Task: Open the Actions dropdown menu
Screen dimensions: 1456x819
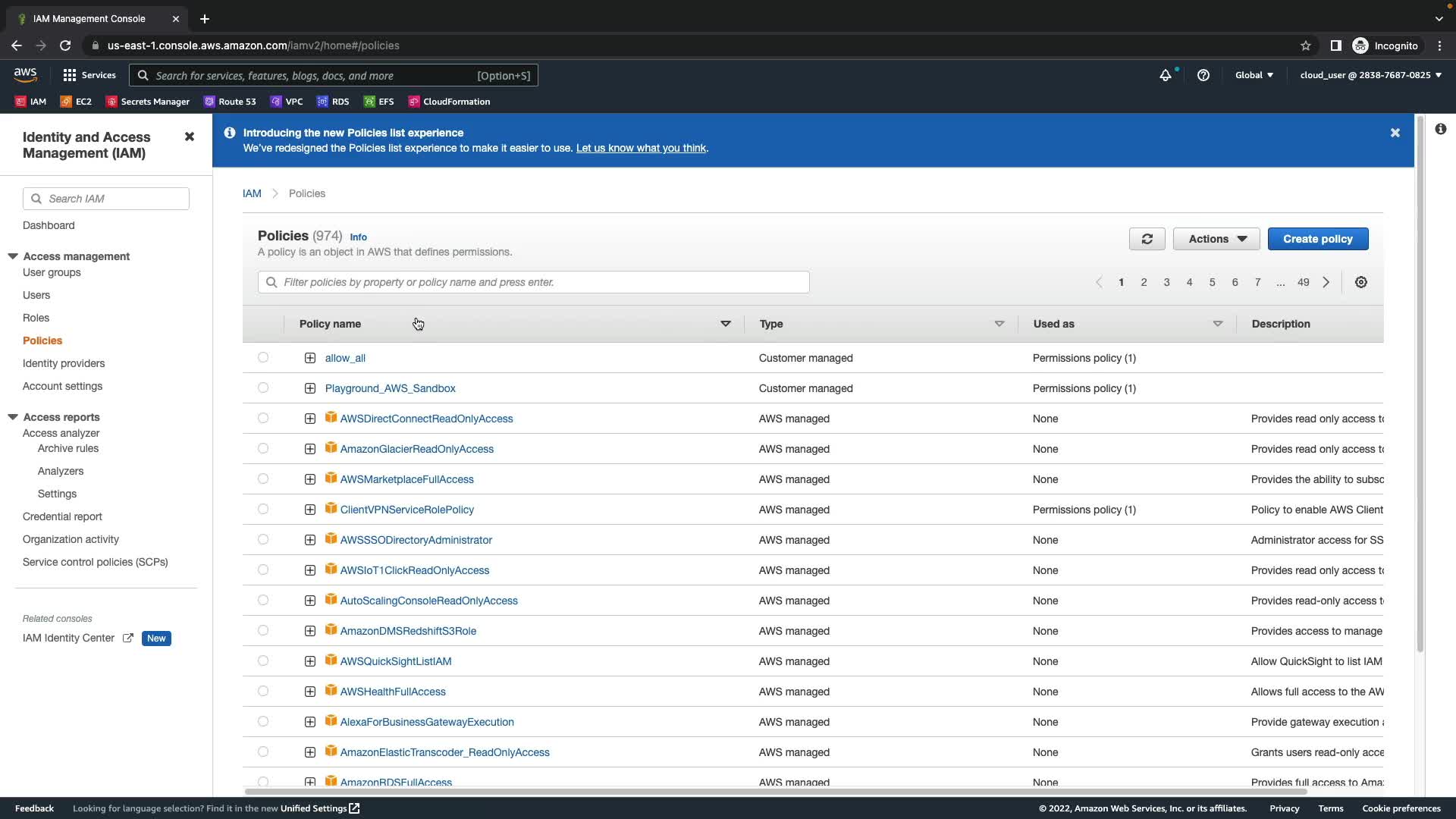Action: [1216, 239]
